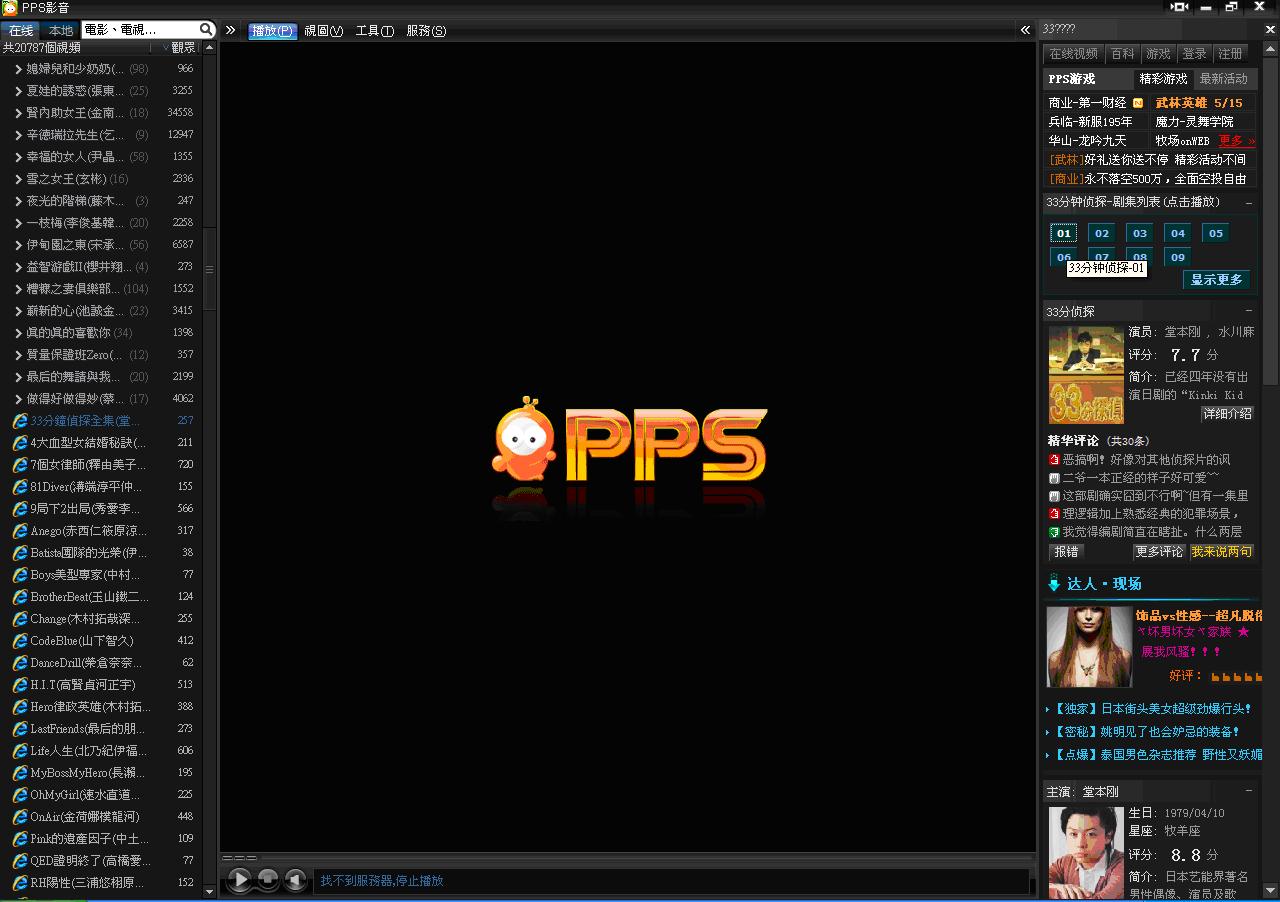Image resolution: width=1280 pixels, height=902 pixels.
Task: Expand the 夏娃的誘惑 folder
Action: coord(18,91)
